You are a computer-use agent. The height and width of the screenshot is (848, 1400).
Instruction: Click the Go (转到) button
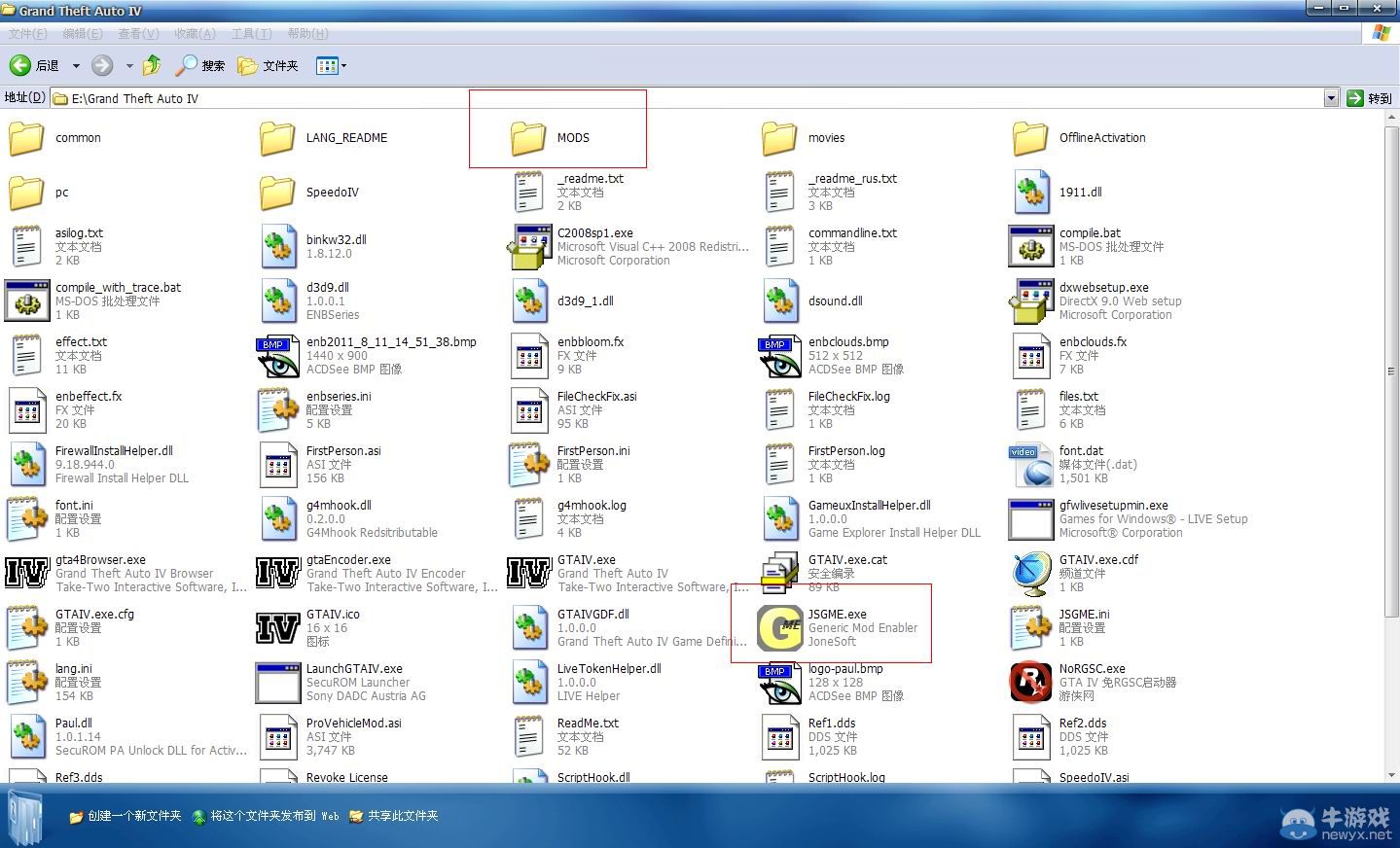[x=1370, y=98]
